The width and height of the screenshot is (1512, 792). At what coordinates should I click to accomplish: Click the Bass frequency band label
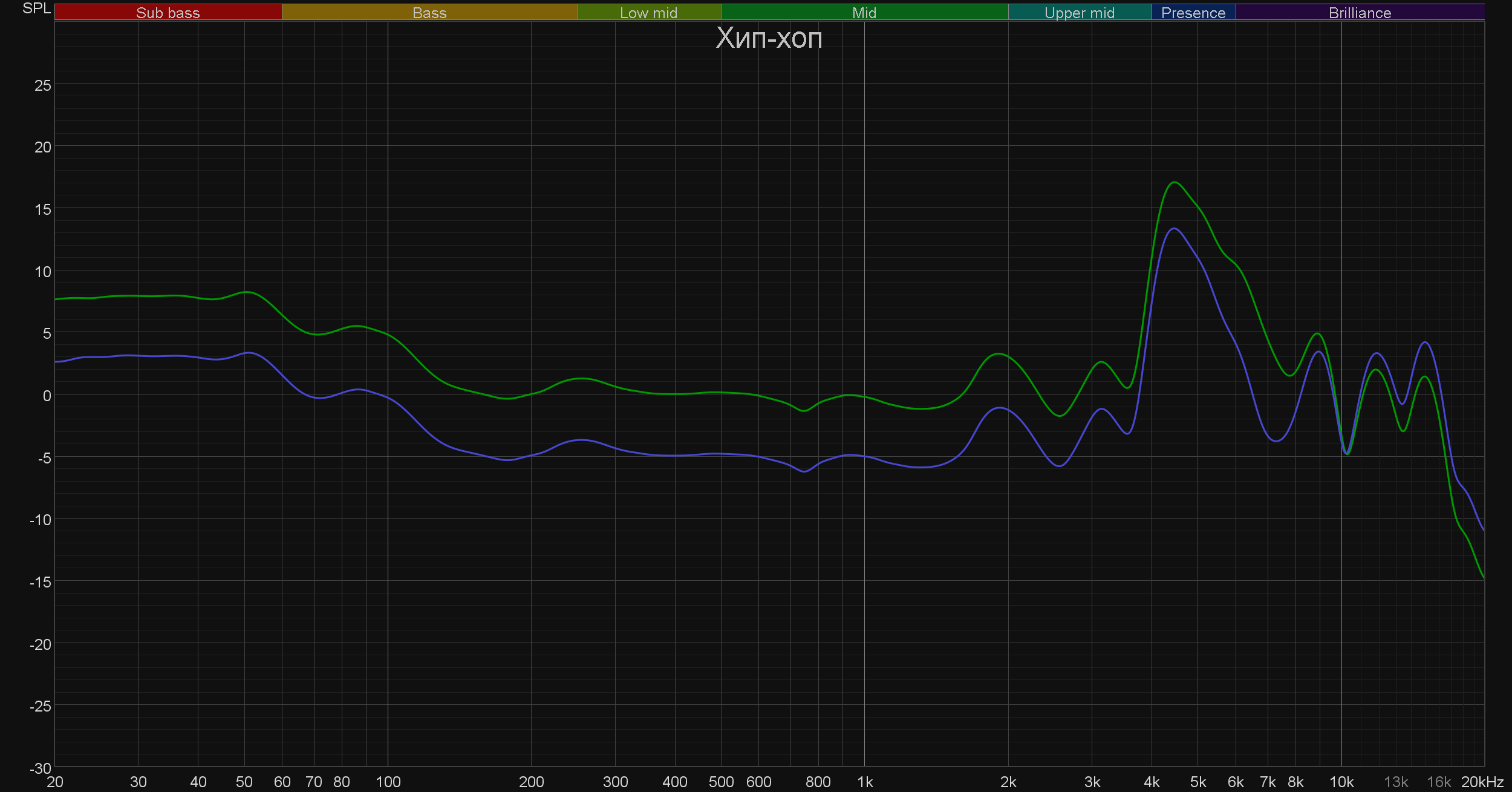[429, 13]
